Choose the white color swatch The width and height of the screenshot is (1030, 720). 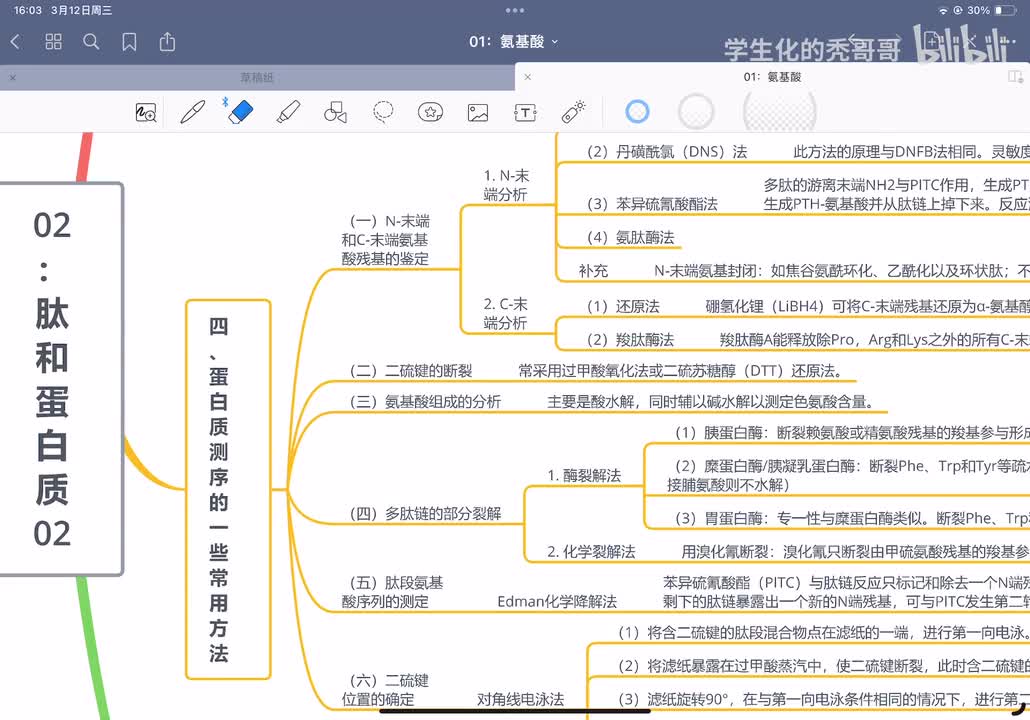click(696, 112)
